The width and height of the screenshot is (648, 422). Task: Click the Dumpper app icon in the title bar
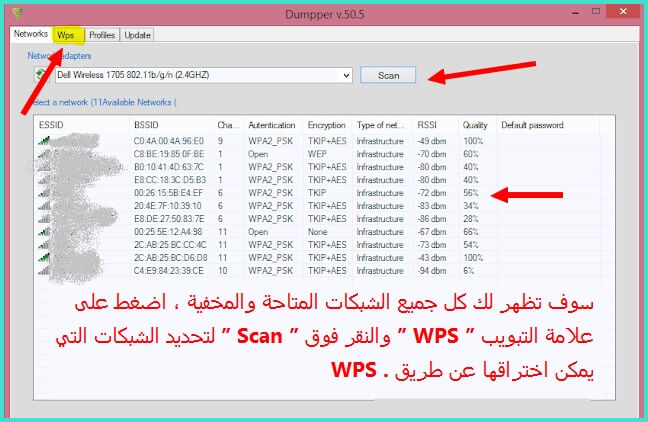tap(17, 14)
